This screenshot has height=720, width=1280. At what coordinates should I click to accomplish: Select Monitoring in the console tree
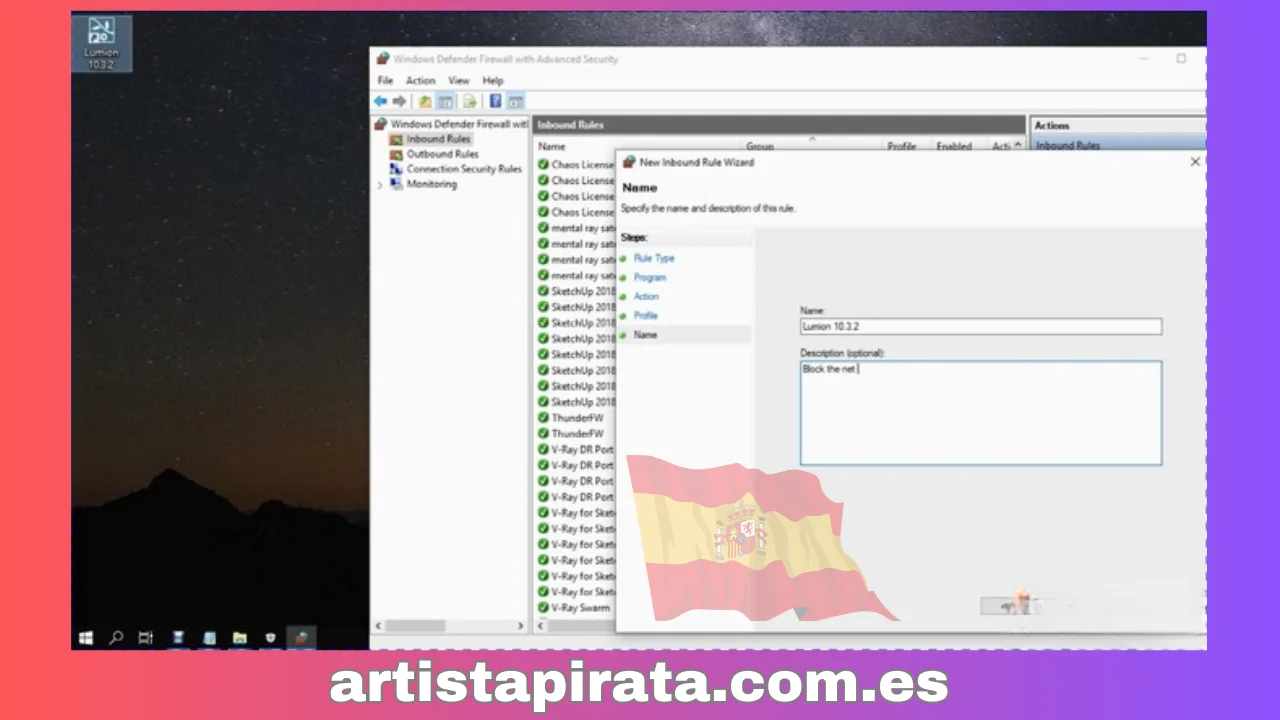[x=424, y=184]
